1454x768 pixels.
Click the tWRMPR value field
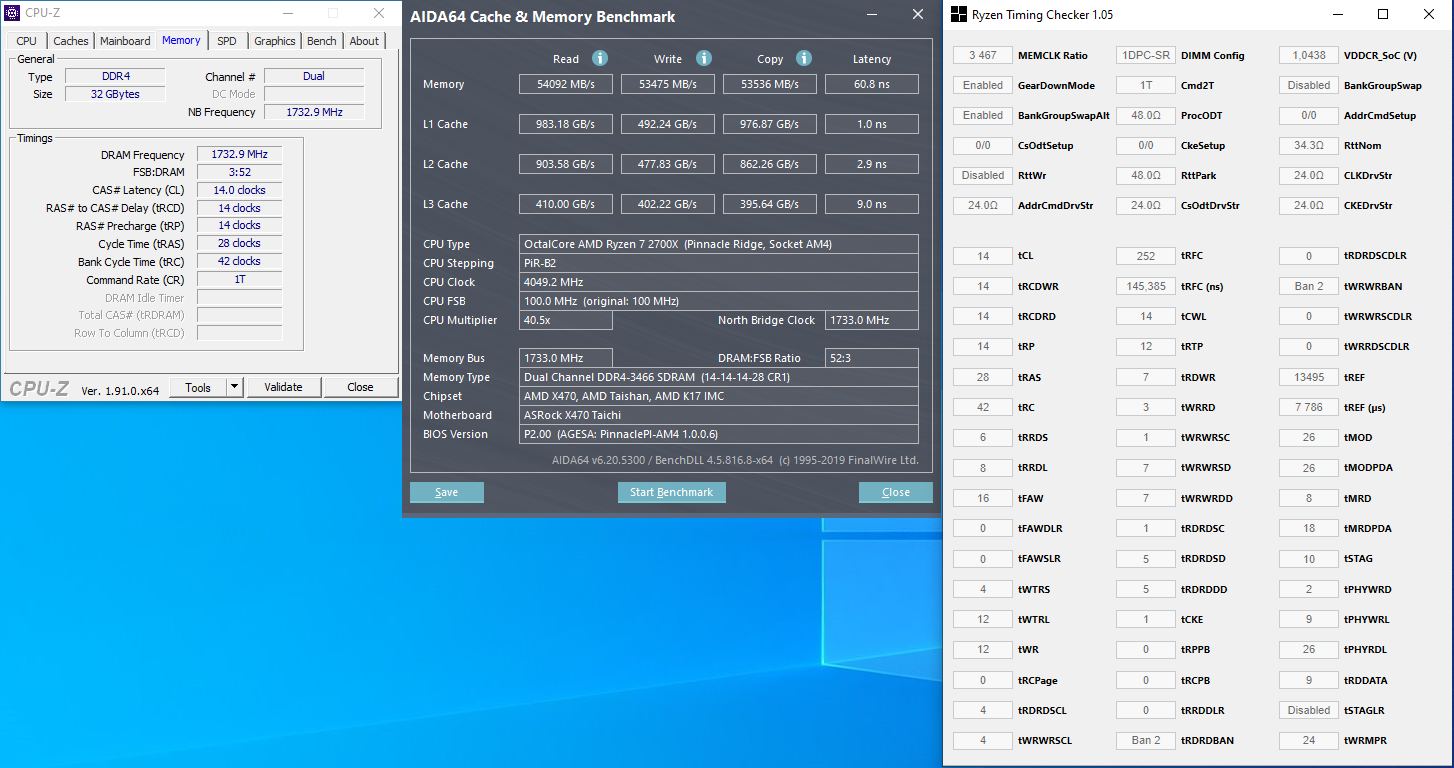(1309, 740)
